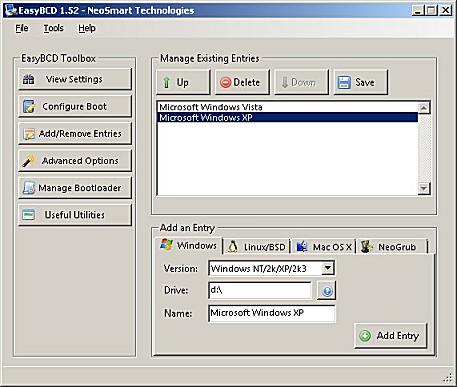
Task: Open Manage Bootloader section
Action: click(x=75, y=188)
